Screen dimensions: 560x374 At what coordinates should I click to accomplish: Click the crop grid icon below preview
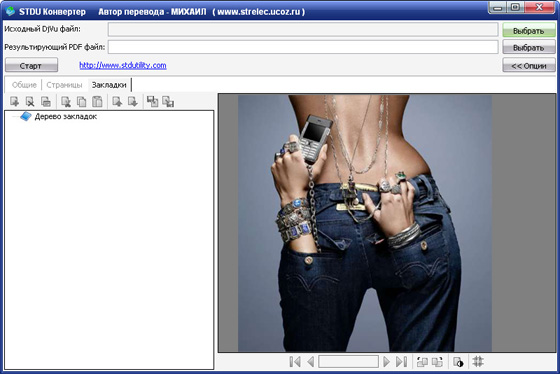click(478, 361)
